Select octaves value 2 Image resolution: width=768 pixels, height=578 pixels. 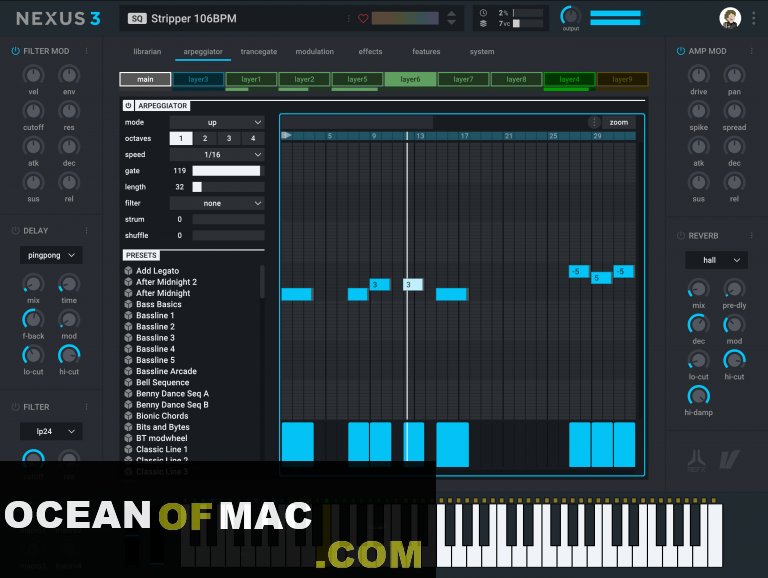coord(205,138)
